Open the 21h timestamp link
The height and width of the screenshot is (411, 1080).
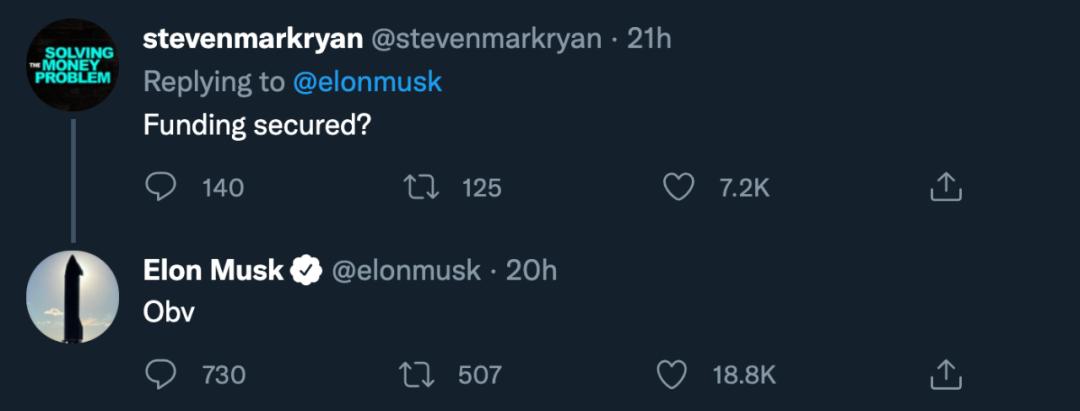[649, 39]
